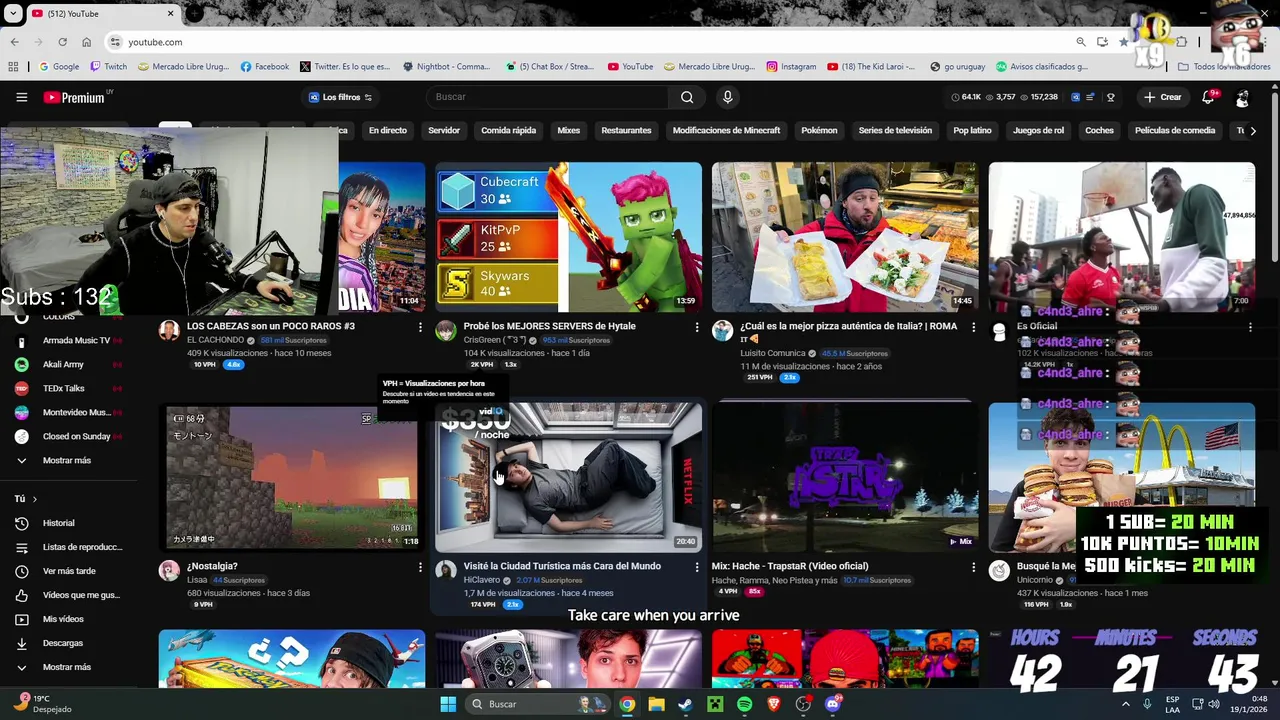
Task: Open Ver más tarde in sidebar
Action: click(x=68, y=571)
